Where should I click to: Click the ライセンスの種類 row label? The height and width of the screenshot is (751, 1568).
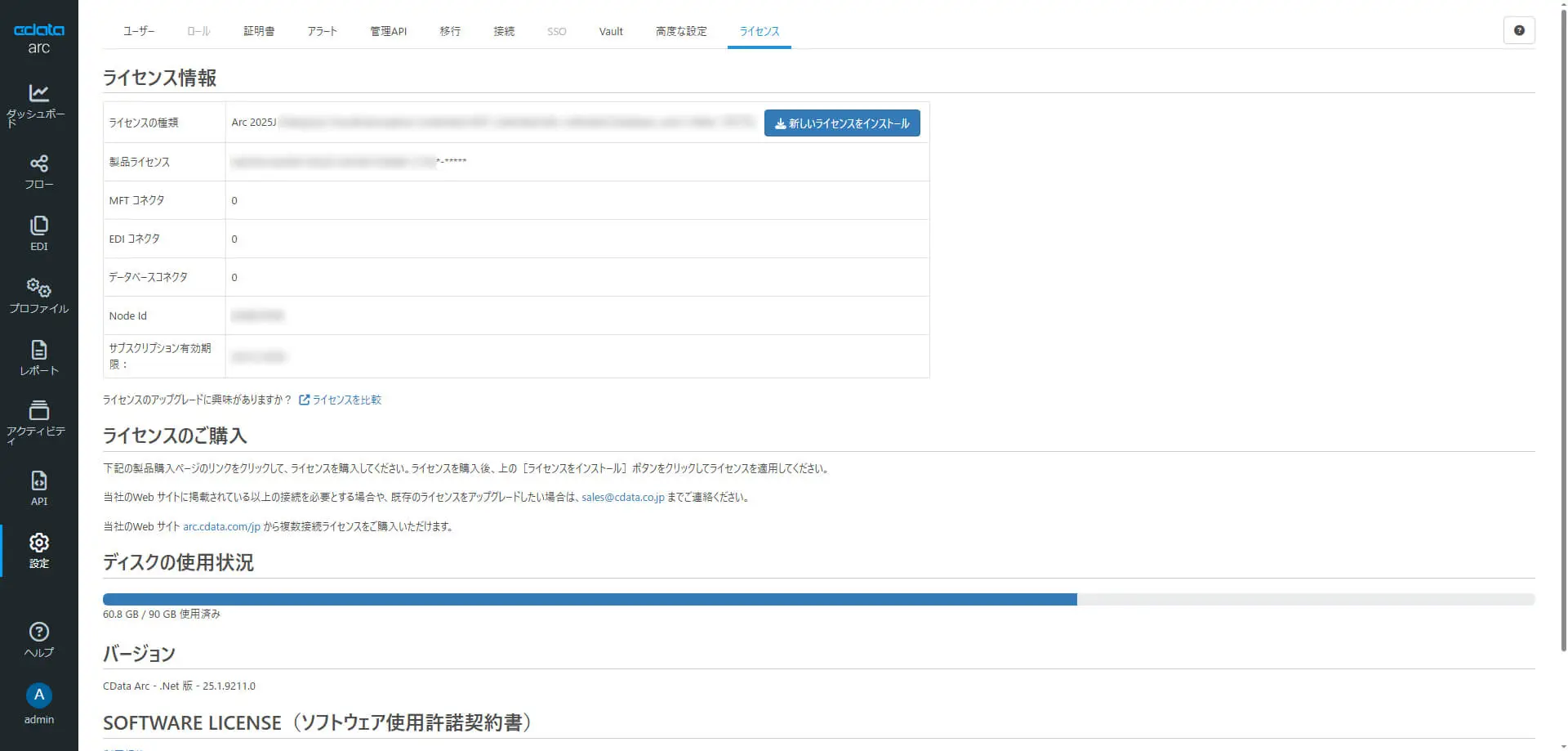[x=144, y=123]
